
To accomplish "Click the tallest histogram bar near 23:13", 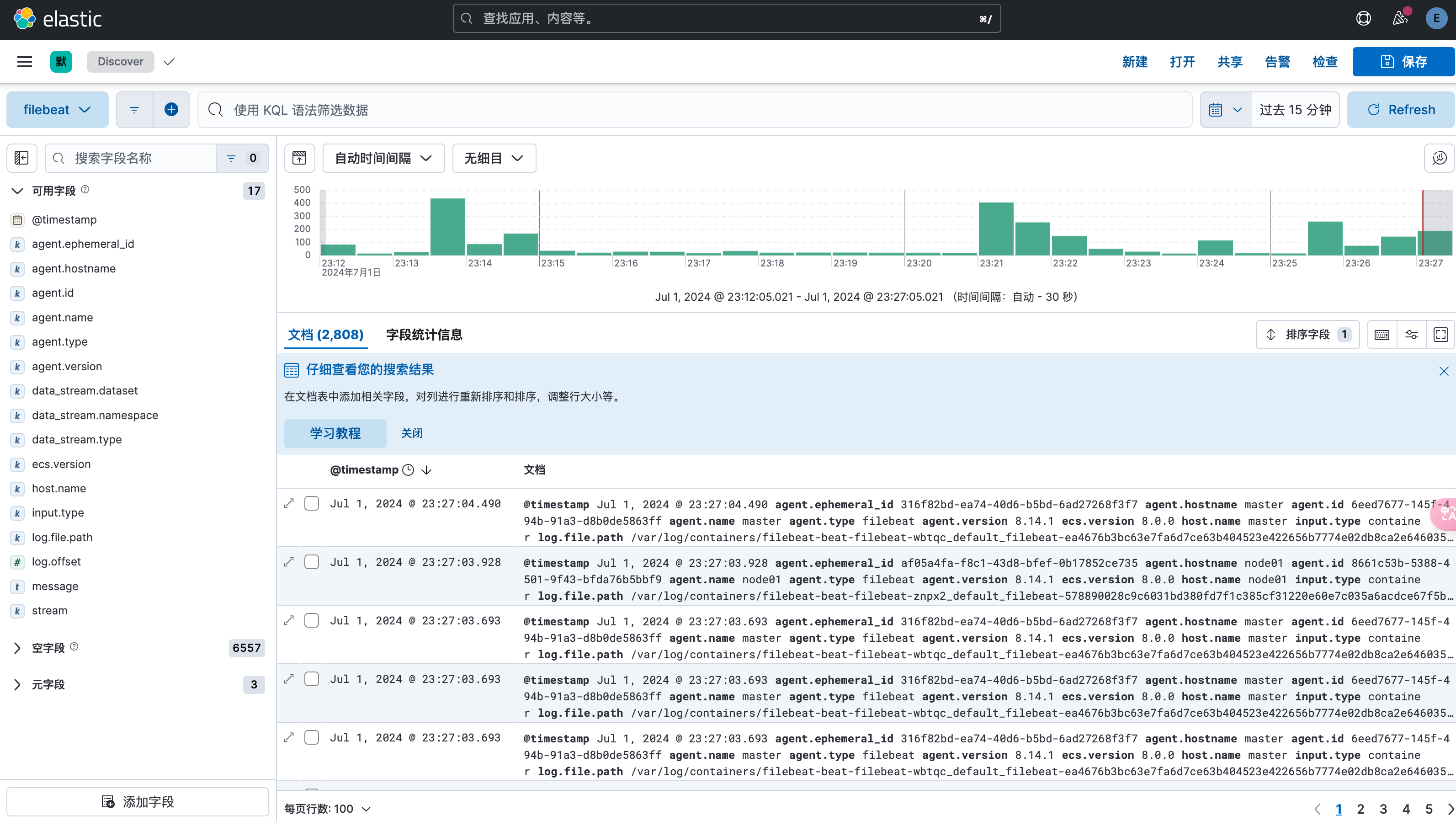I will click(448, 227).
